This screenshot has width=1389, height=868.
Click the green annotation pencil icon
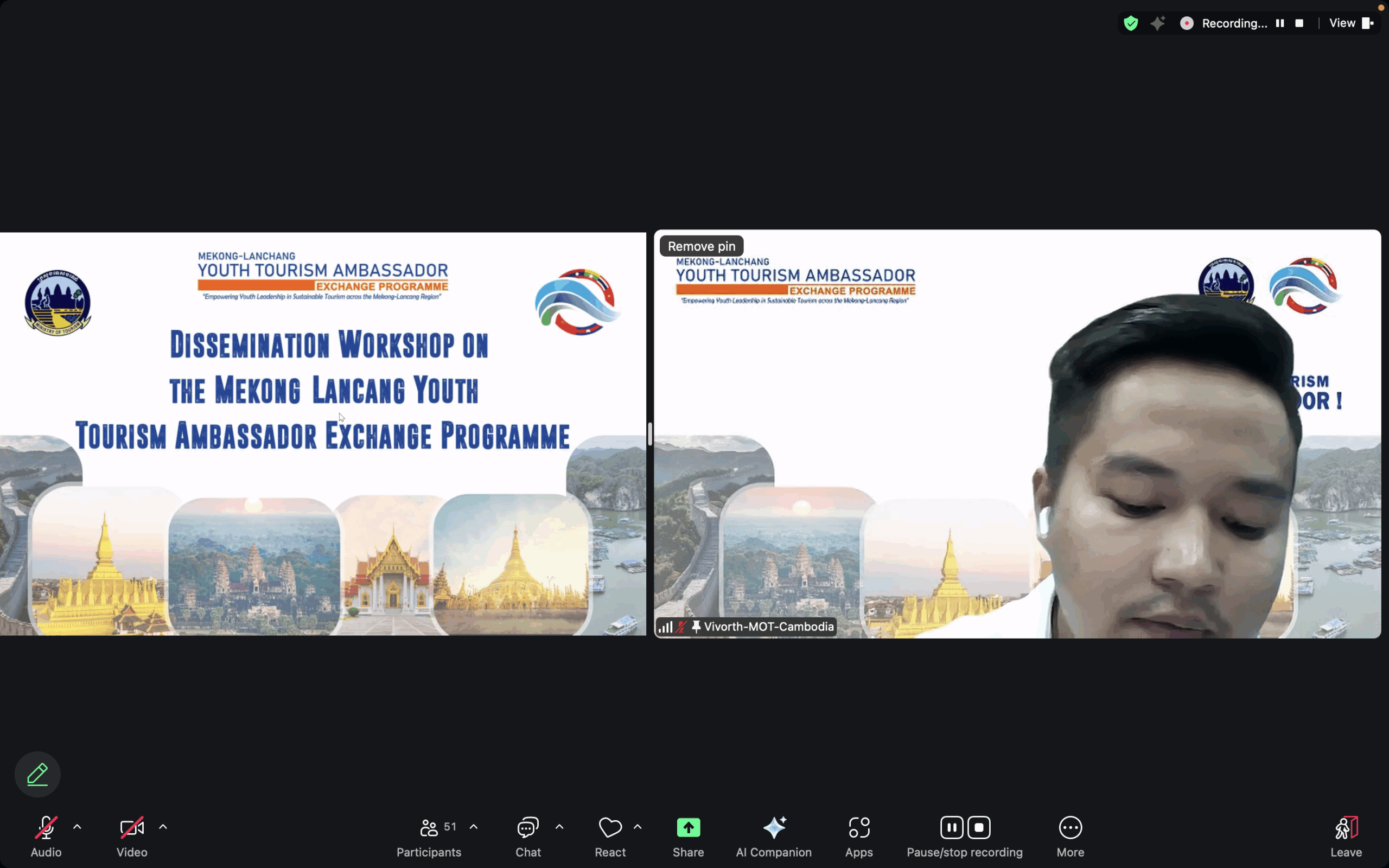(37, 774)
